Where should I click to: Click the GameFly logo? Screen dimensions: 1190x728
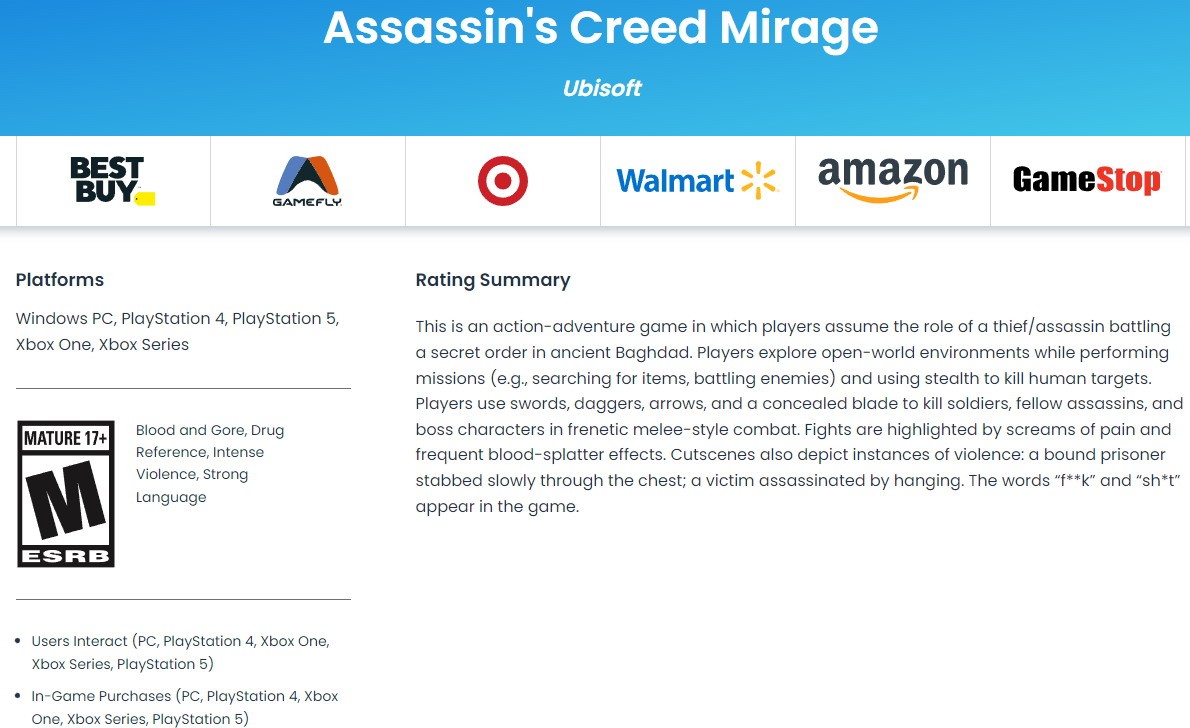tap(307, 181)
